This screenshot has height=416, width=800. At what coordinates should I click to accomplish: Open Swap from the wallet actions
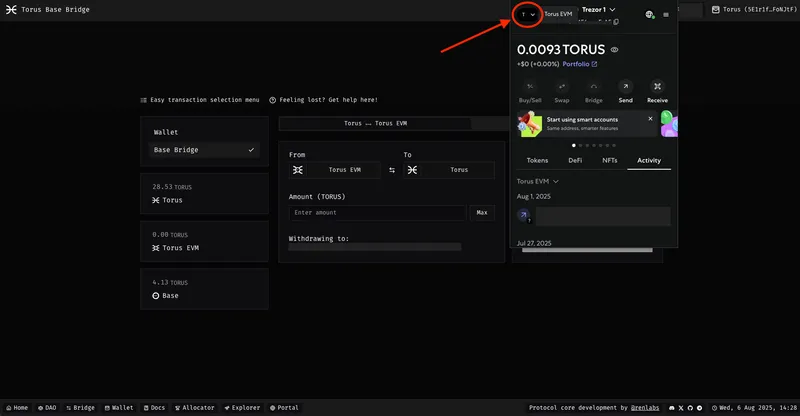[x=561, y=87]
